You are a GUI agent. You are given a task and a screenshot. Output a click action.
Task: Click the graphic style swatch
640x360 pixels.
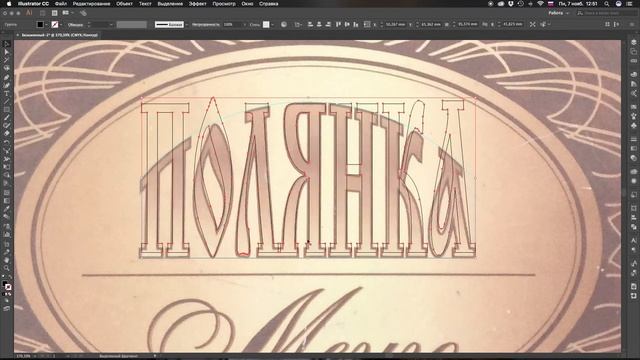(x=266, y=24)
